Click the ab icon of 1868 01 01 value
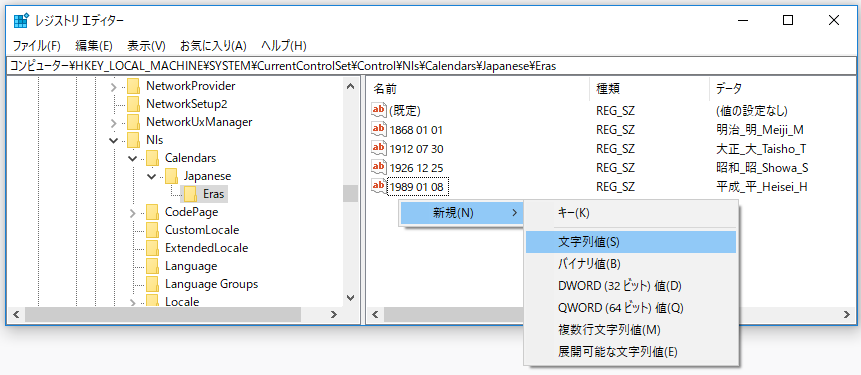This screenshot has width=861, height=375. (379, 130)
